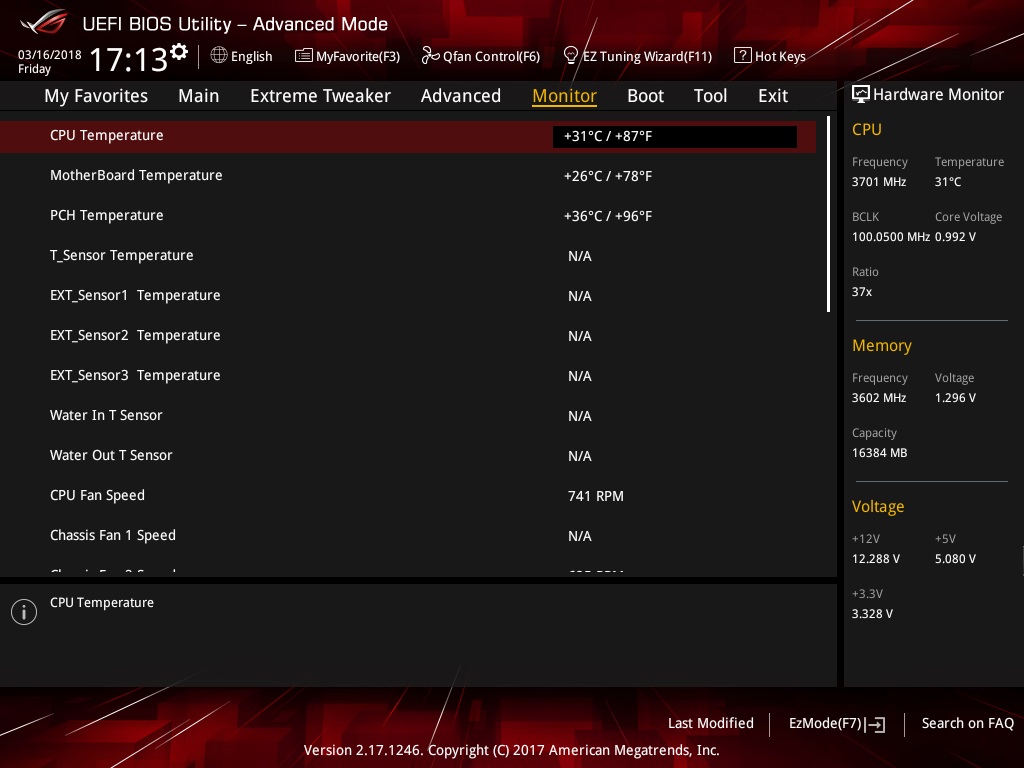Click the T_Sensor Temperature N/A value
The image size is (1024, 768).
click(x=580, y=256)
